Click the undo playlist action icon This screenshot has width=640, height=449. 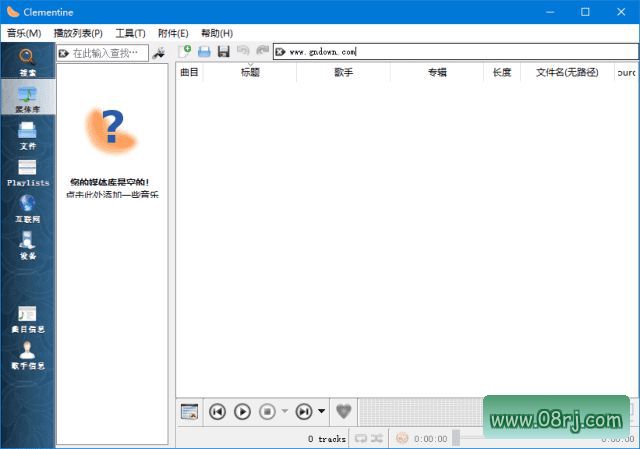pos(243,51)
